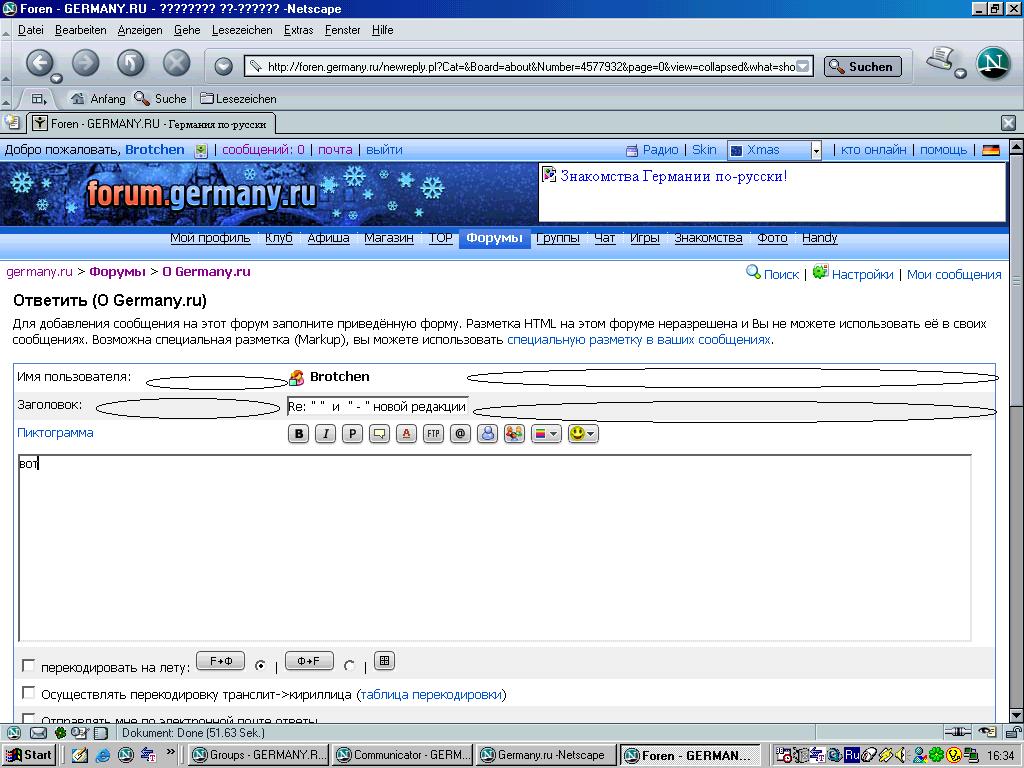Screen dimensions: 1024x768
Task: Click the 'выйти' logout link
Action: (x=384, y=150)
